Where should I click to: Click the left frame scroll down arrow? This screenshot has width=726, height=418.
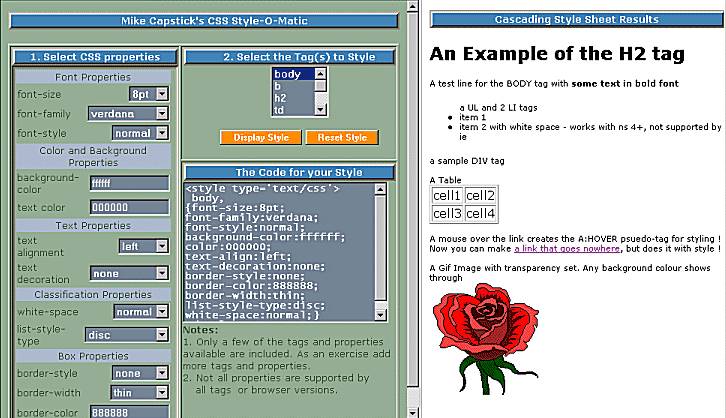click(413, 412)
